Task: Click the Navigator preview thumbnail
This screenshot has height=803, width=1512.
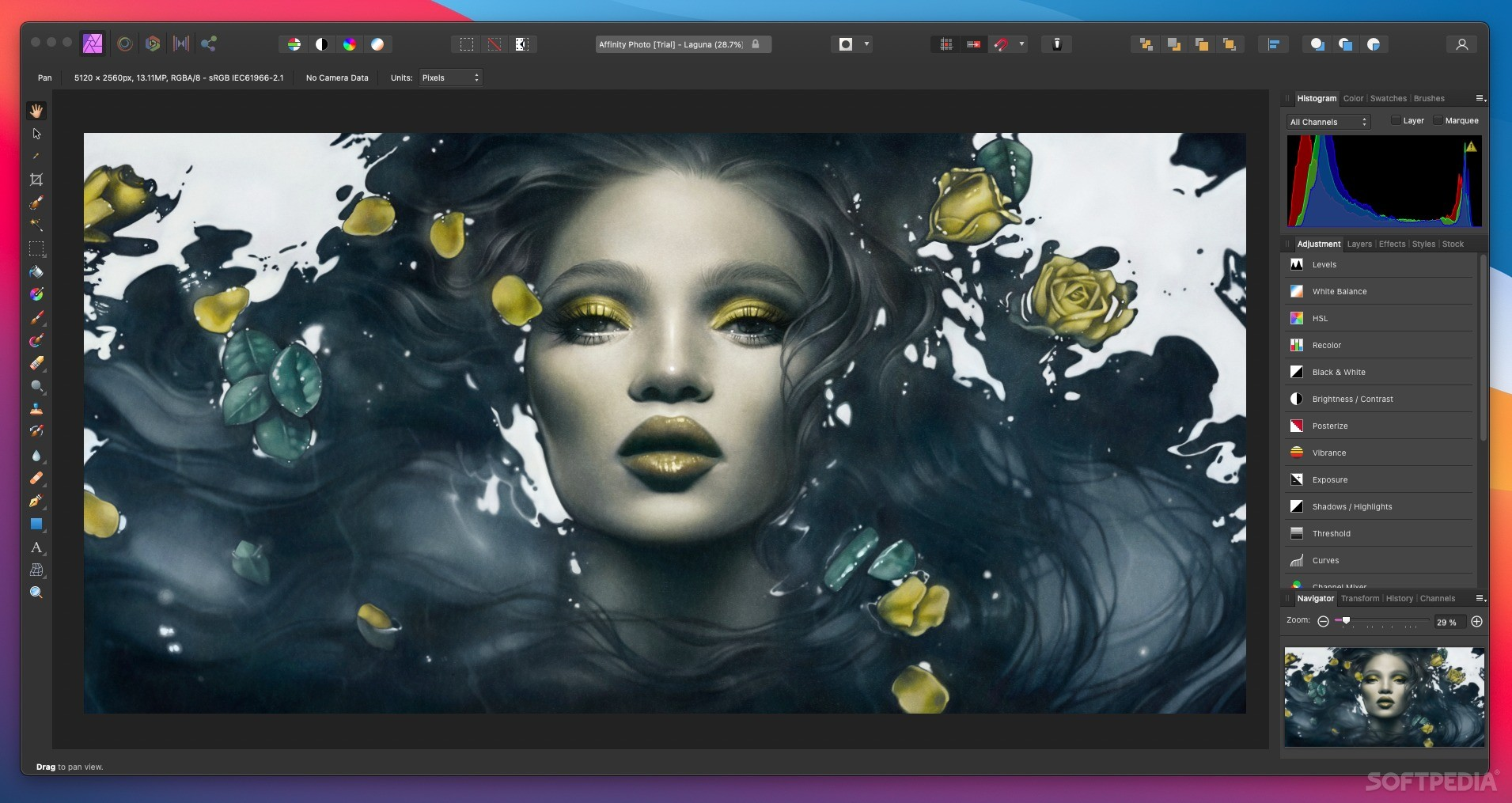Action: pyautogui.click(x=1384, y=697)
